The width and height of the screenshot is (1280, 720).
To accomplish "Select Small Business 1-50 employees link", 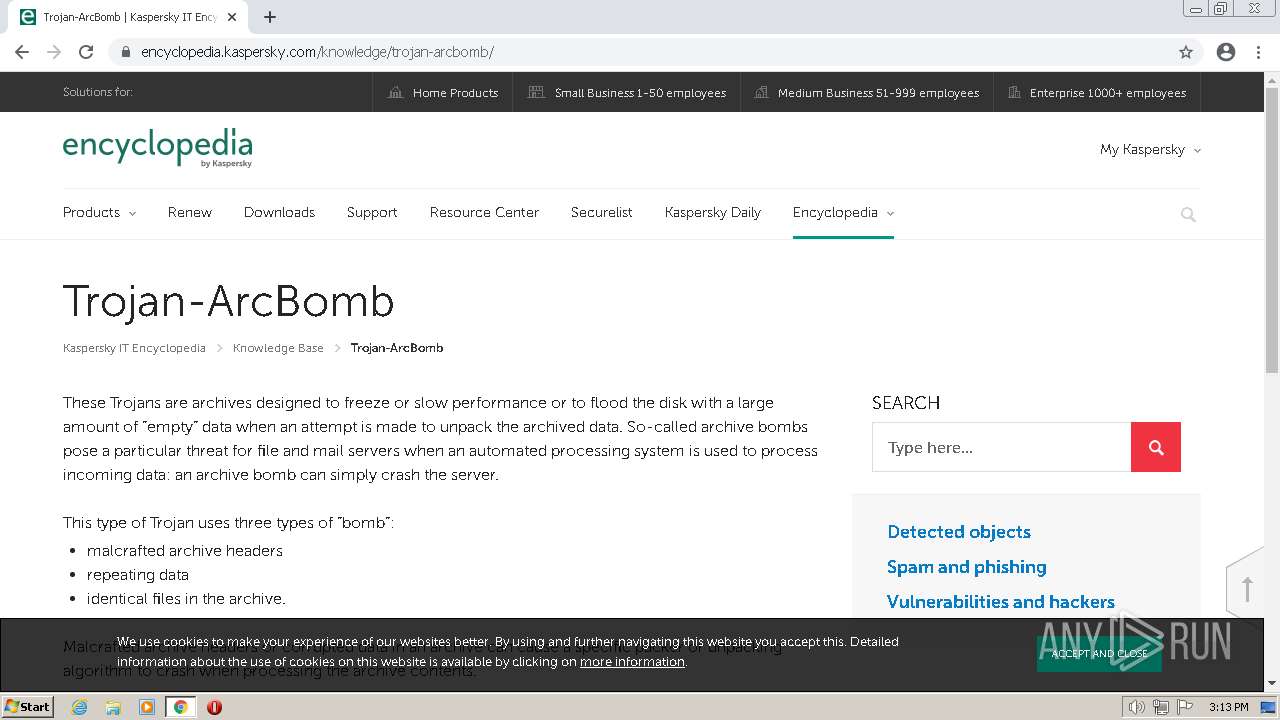I will click(x=627, y=92).
